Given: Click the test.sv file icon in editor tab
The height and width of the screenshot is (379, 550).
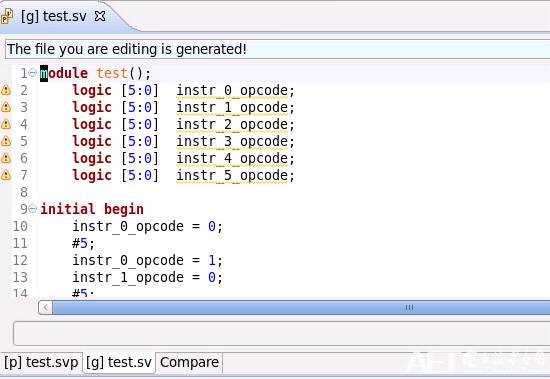Looking at the screenshot, I should click(x=6, y=16).
